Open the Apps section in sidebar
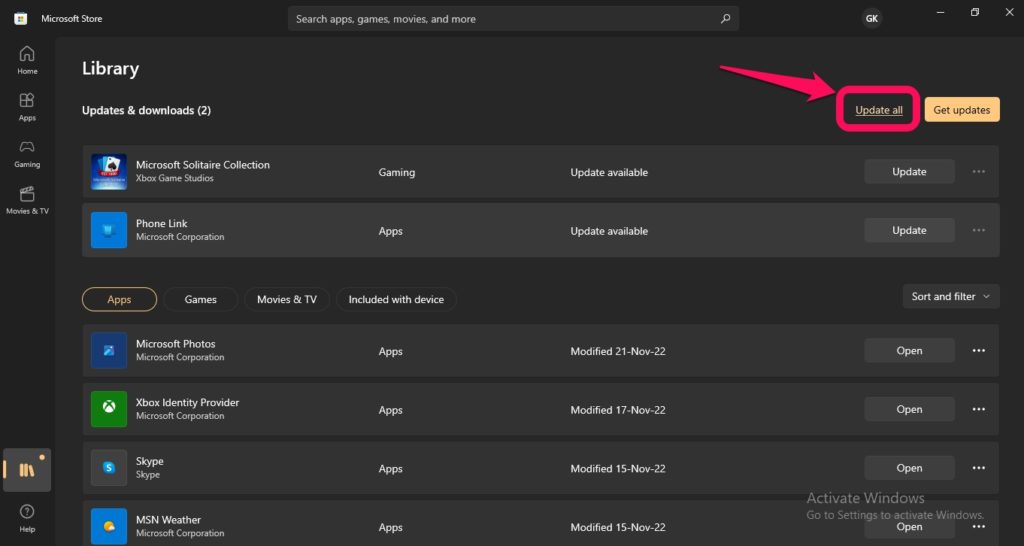The image size is (1024, 546). pyautogui.click(x=27, y=107)
